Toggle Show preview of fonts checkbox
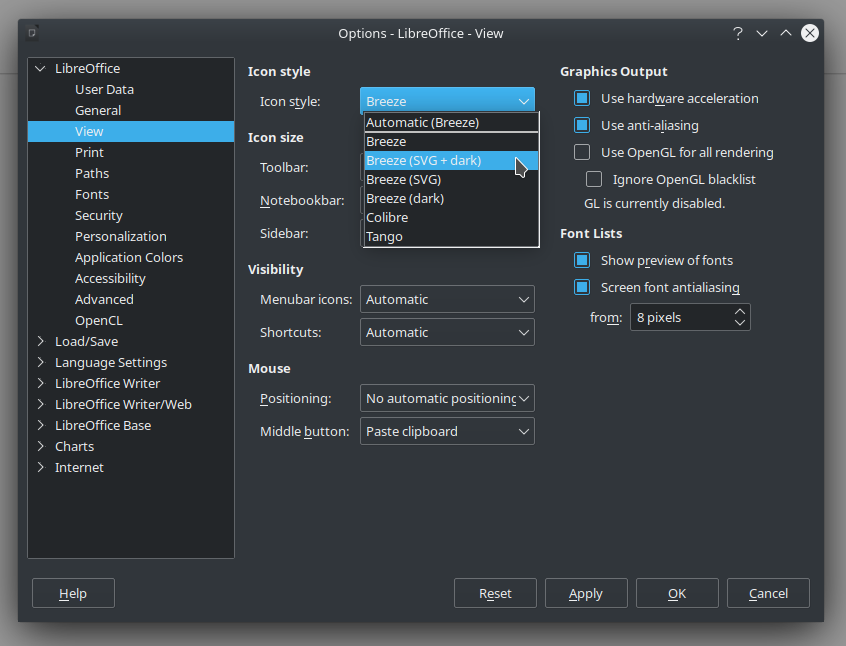 582,260
